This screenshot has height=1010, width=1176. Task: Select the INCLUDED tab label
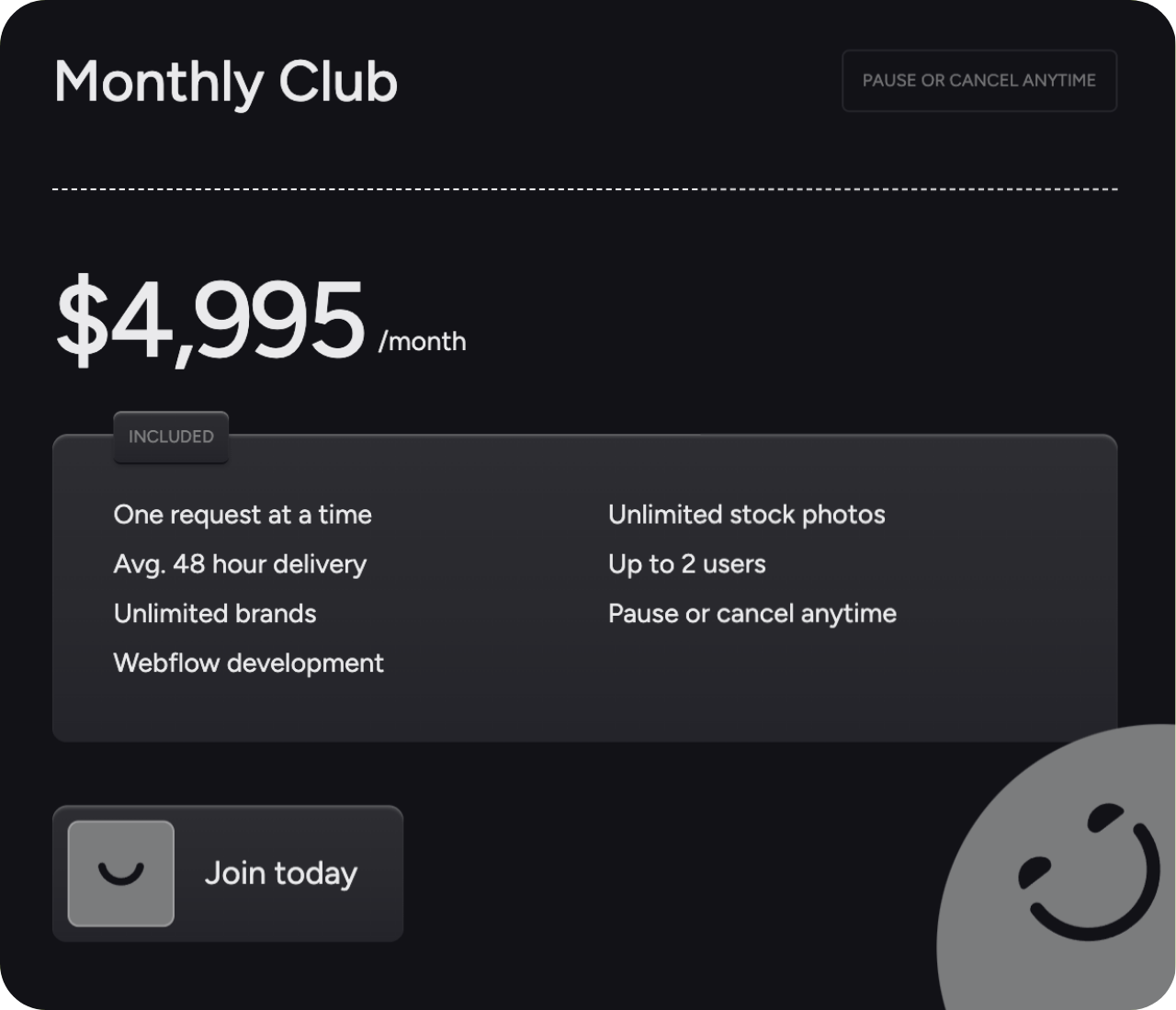click(x=171, y=437)
